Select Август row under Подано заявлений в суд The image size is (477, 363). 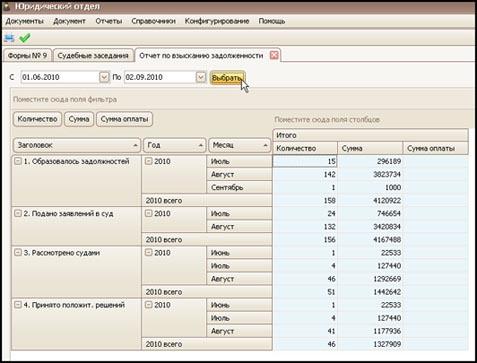(239, 227)
